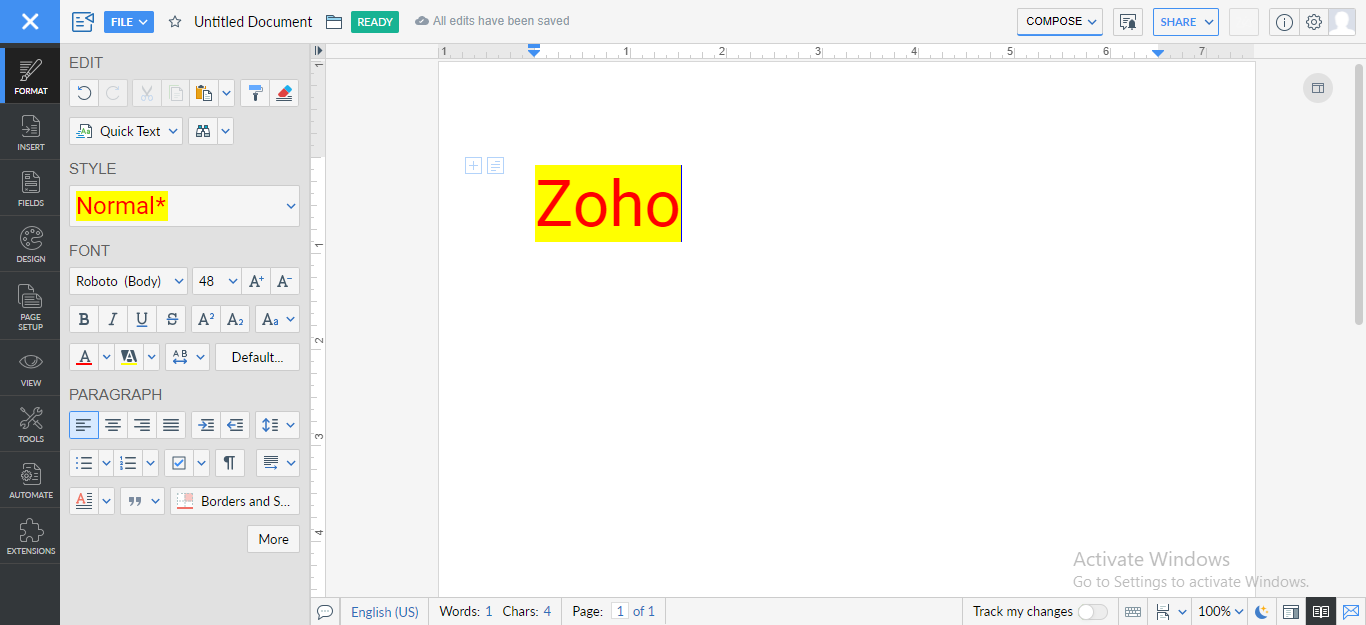Show paragraph marks with the pilcrow
The height and width of the screenshot is (625, 1366).
[229, 462]
